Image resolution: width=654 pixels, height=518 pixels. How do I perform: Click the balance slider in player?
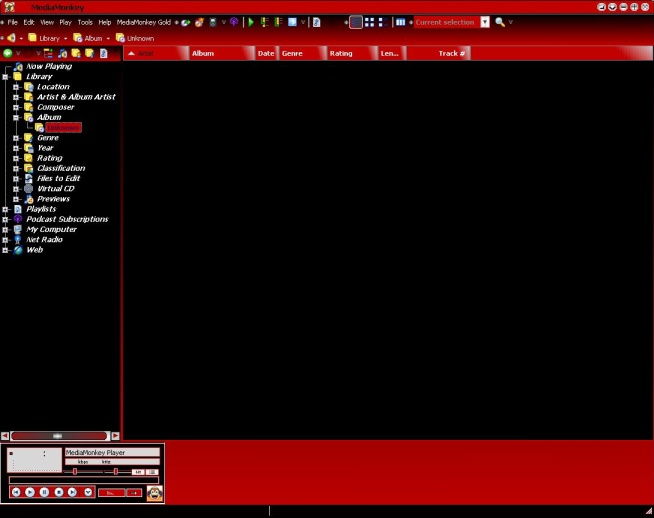point(116,472)
